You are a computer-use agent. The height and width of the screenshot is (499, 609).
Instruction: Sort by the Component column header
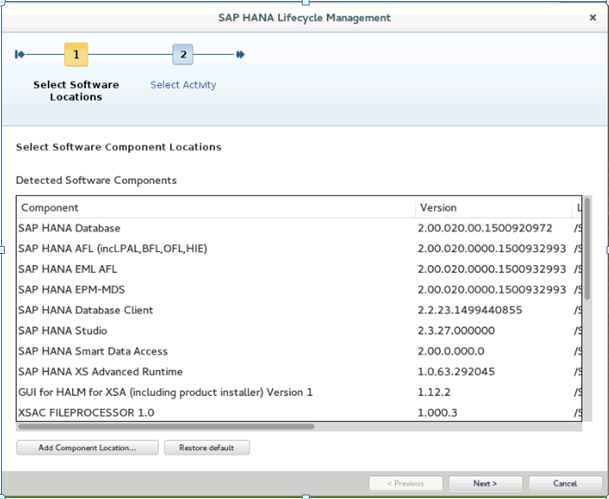tap(215, 208)
